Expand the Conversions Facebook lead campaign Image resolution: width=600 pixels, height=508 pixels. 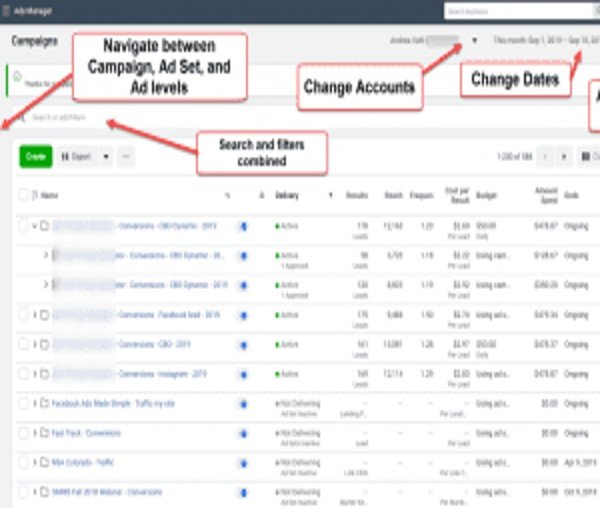pos(35,315)
